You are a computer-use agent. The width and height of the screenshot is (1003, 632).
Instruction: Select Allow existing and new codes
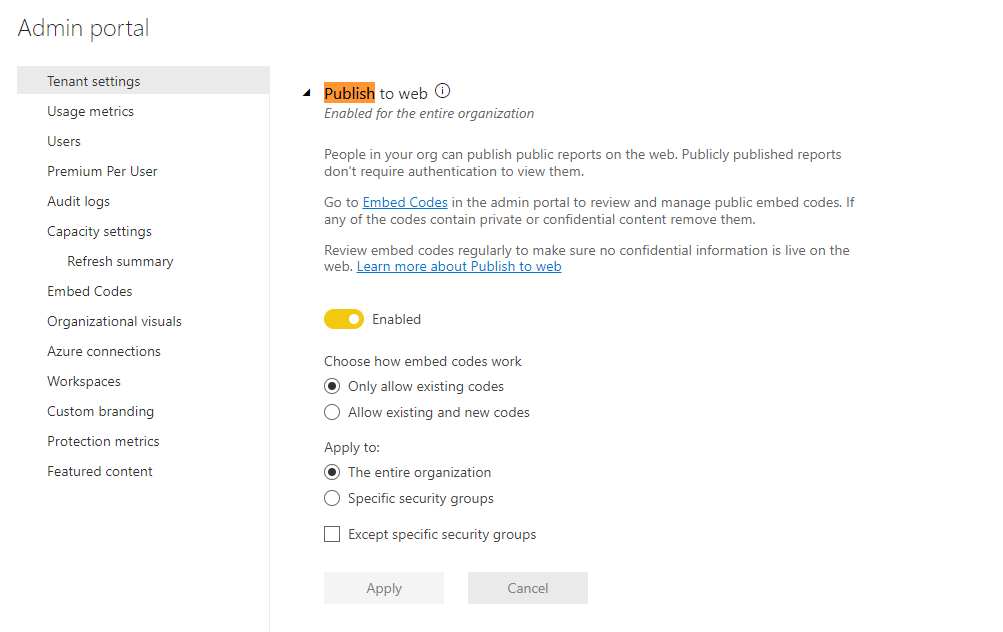332,412
